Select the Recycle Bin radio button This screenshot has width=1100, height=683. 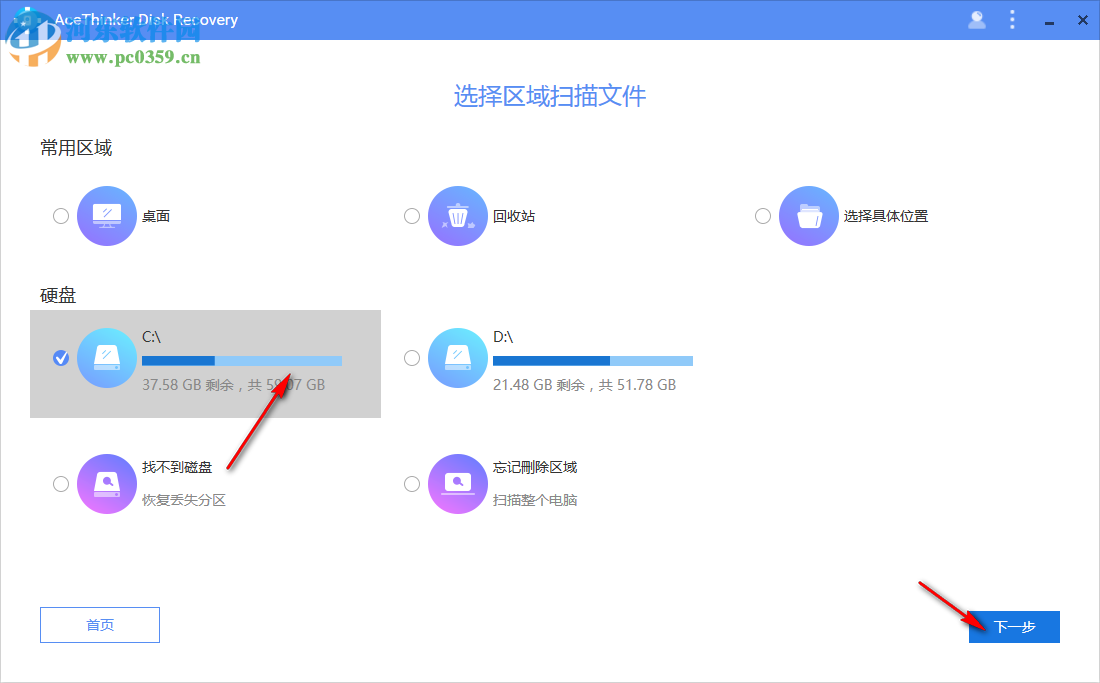(412, 215)
